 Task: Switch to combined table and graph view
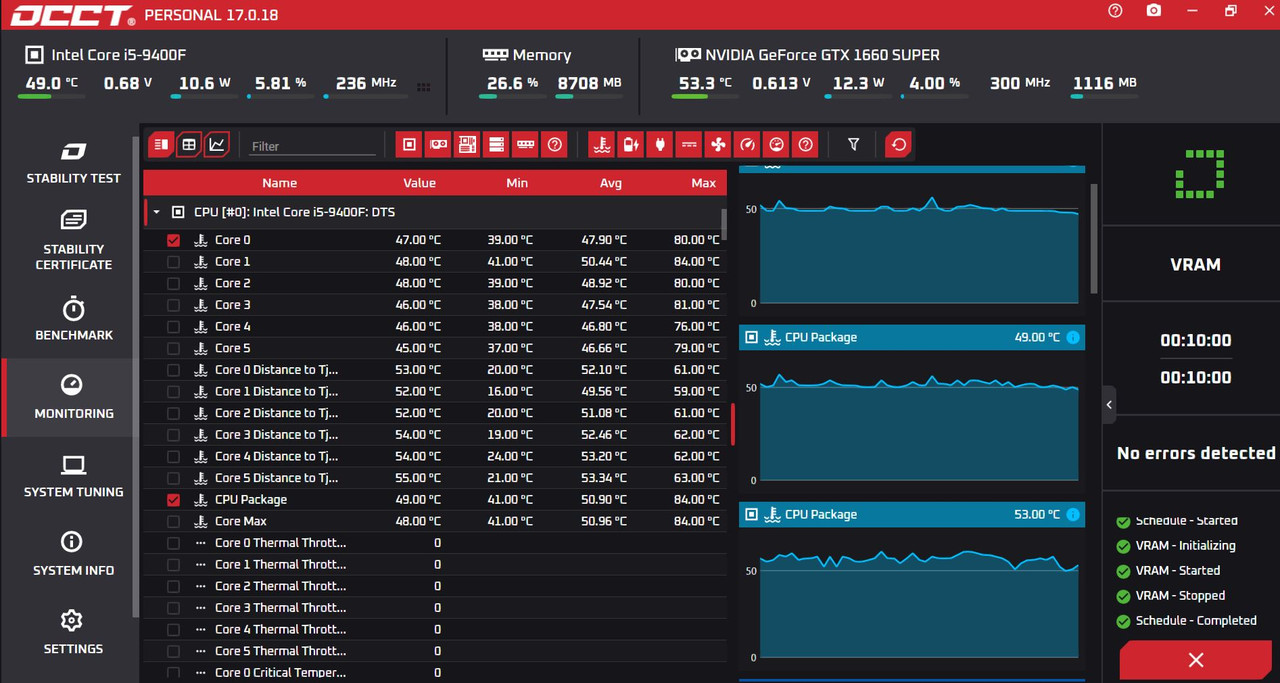(x=161, y=145)
